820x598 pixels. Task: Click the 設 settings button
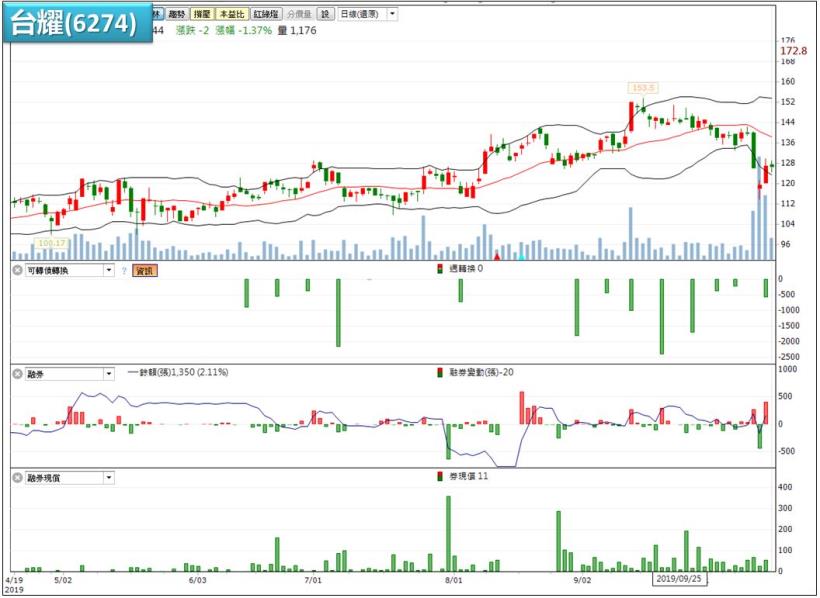(325, 15)
